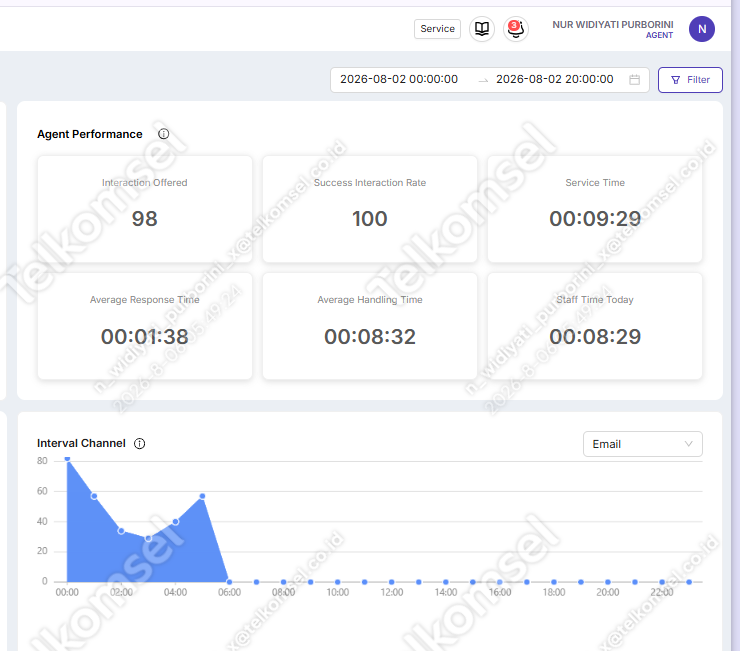Click the Average Handling Time value 00:08:32

370,337
